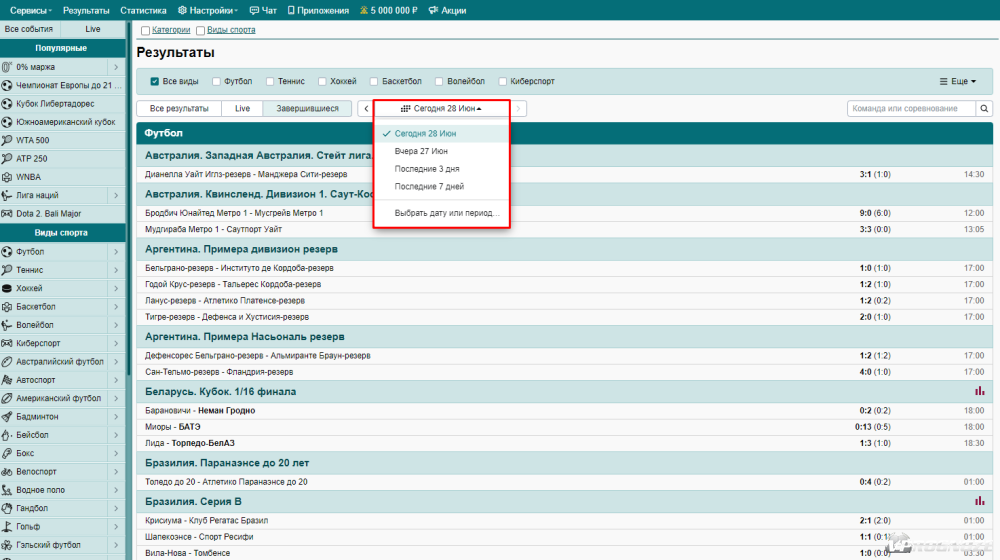Click the Football ball icon in sidebar

pyautogui.click(x=8, y=252)
